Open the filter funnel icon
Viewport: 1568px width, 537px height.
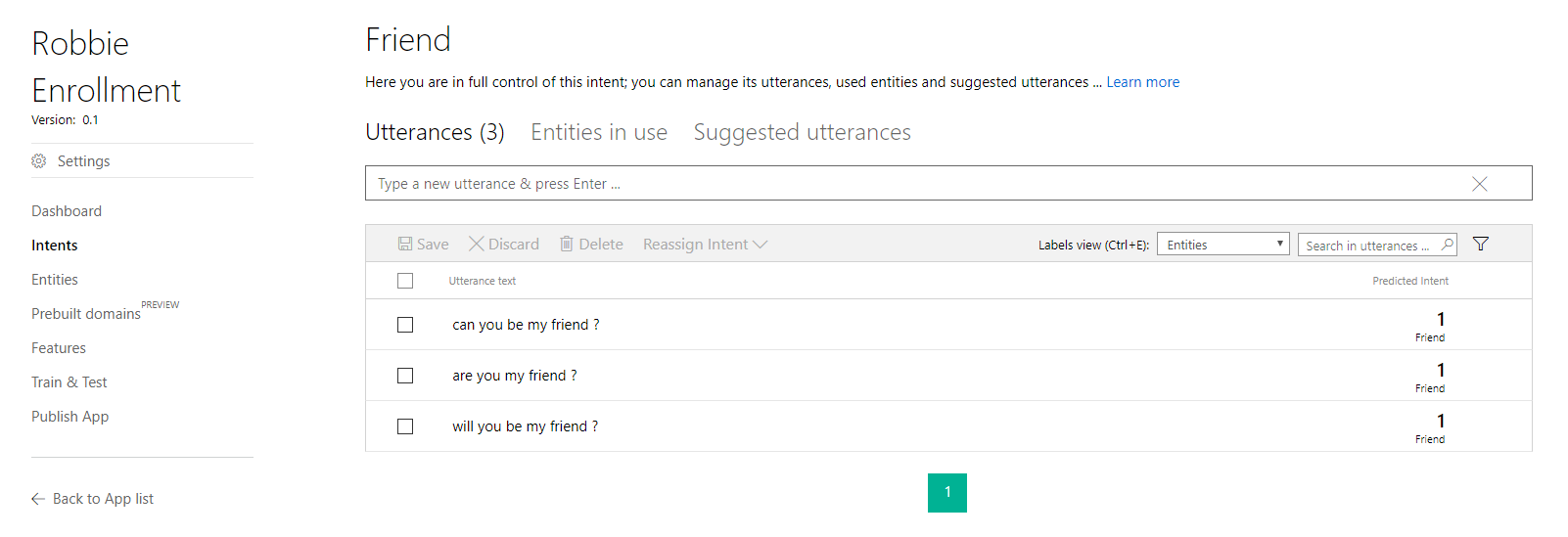1481,245
